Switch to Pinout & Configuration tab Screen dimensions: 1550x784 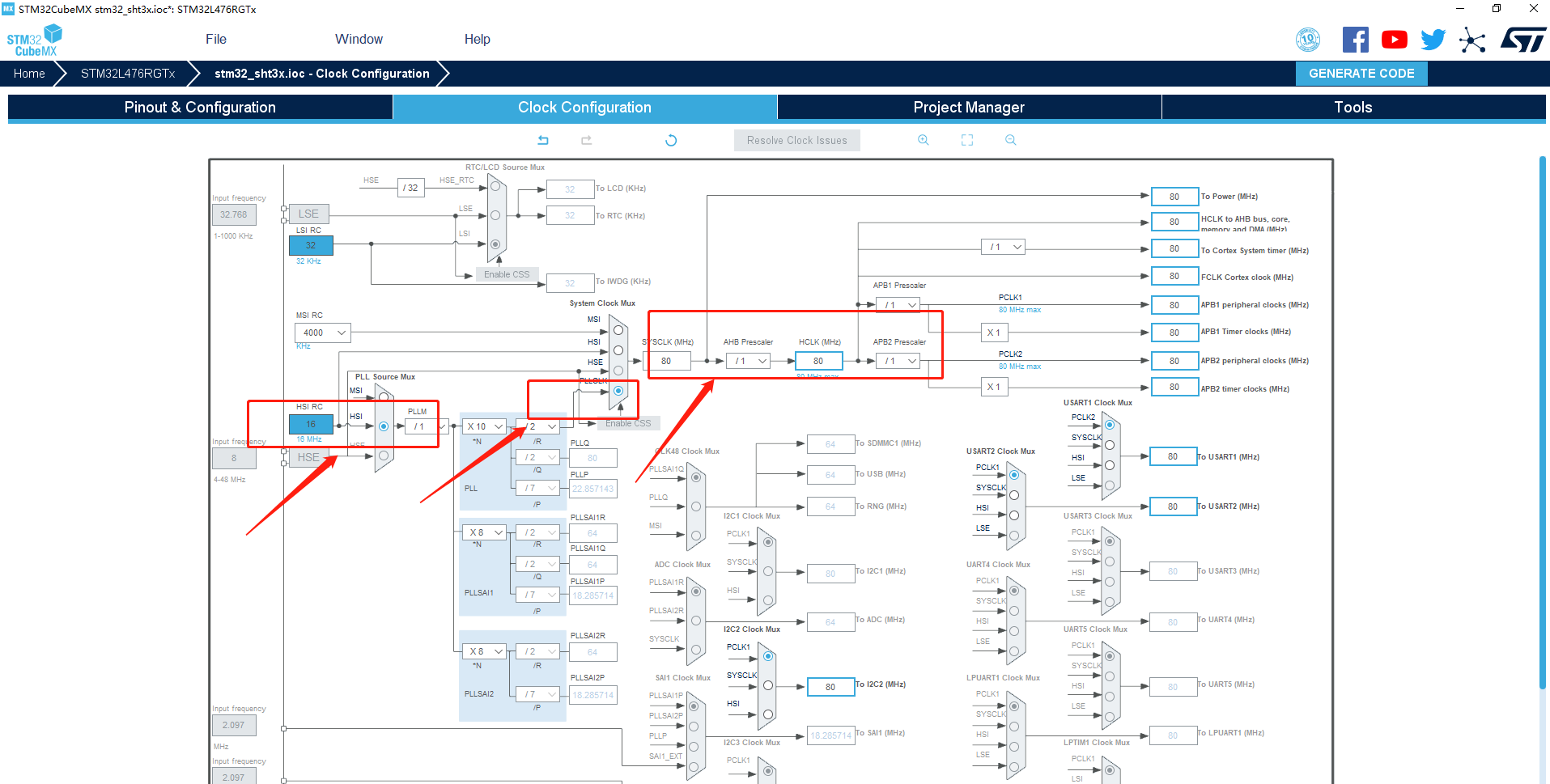[x=200, y=108]
